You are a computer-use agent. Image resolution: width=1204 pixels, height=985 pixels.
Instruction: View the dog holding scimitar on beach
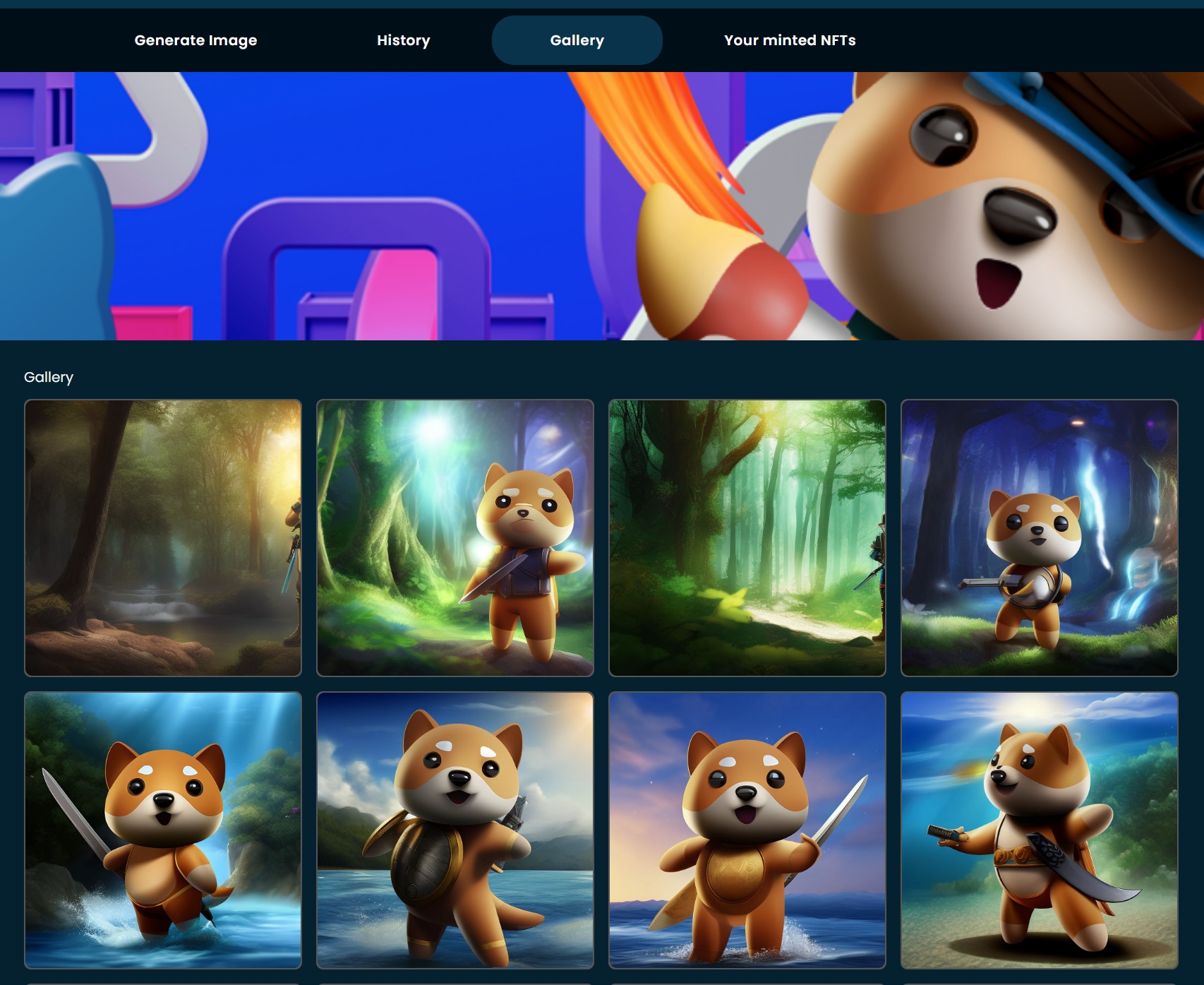click(x=1039, y=830)
